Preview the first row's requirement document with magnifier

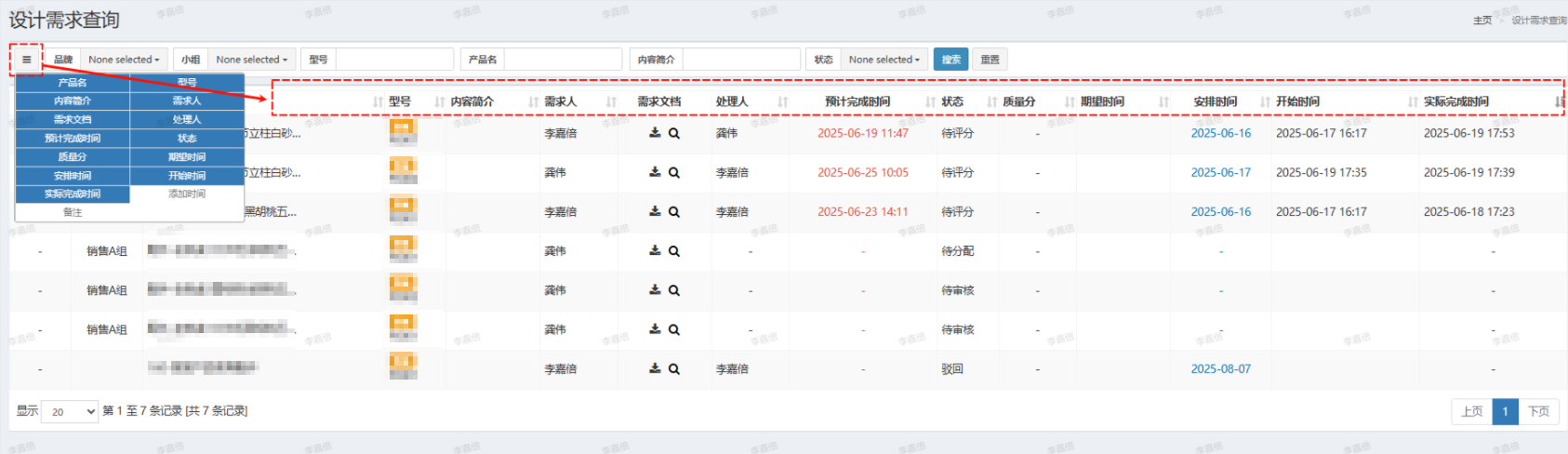click(x=674, y=133)
